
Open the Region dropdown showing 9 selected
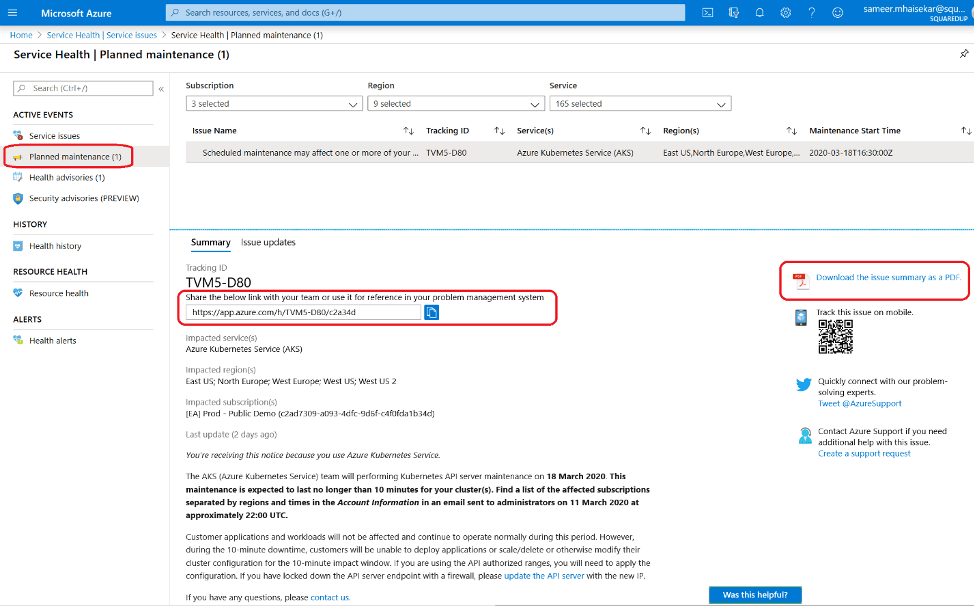pos(456,104)
